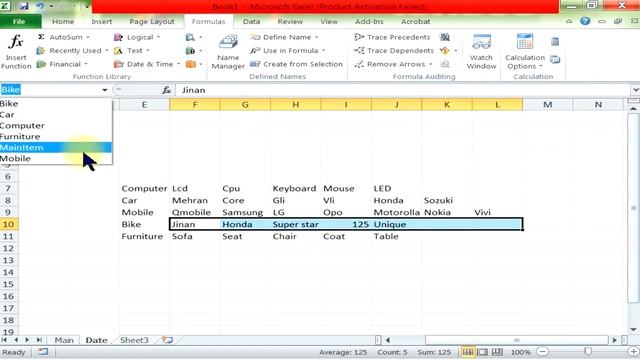Open the File tab
The height and width of the screenshot is (360, 640).
[x=20, y=21]
